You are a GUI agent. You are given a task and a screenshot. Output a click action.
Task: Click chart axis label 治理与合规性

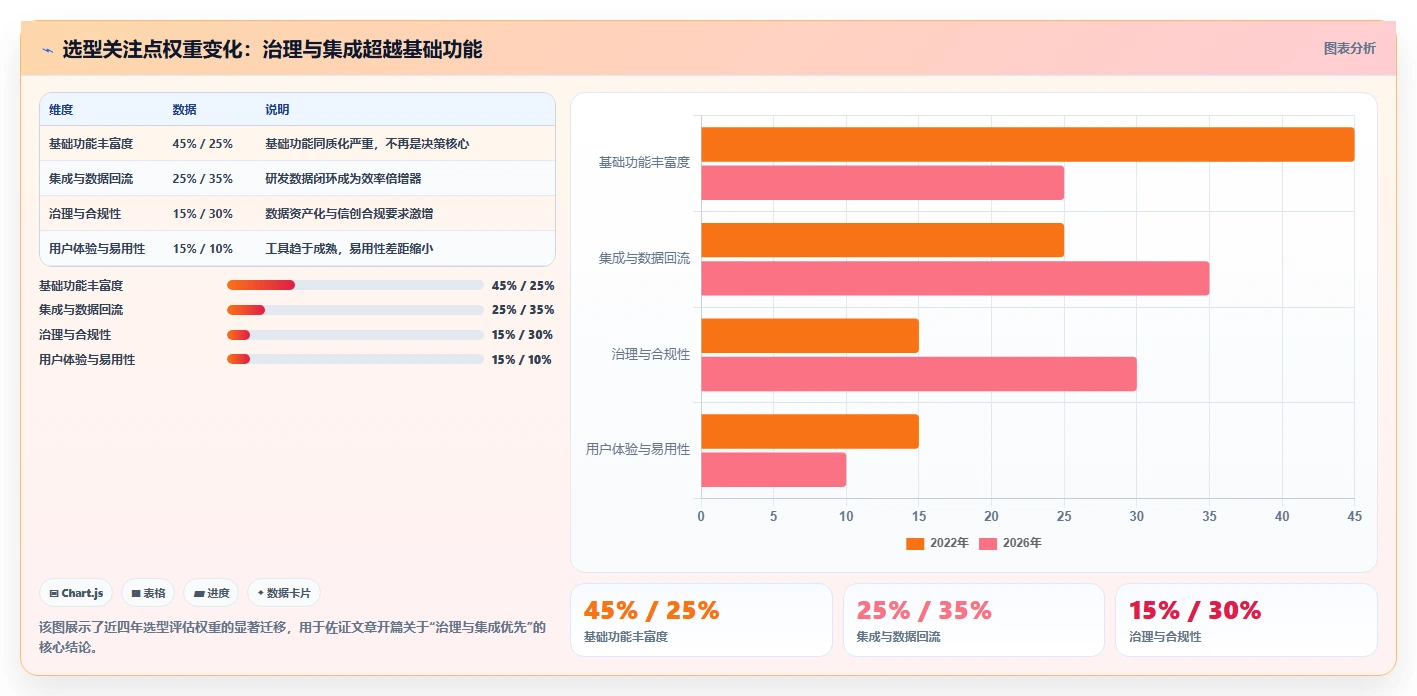(651, 354)
